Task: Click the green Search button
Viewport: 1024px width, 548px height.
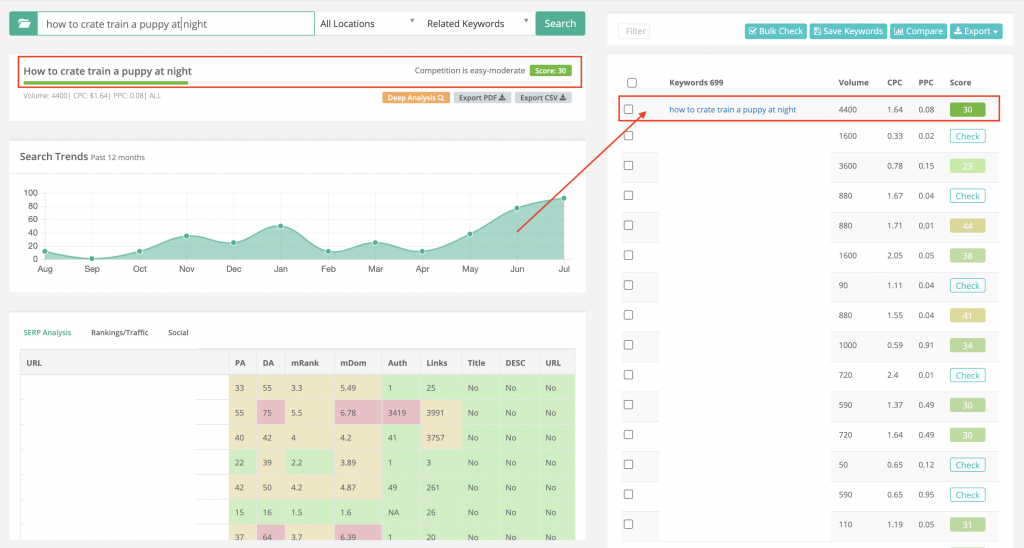Action: click(560, 24)
